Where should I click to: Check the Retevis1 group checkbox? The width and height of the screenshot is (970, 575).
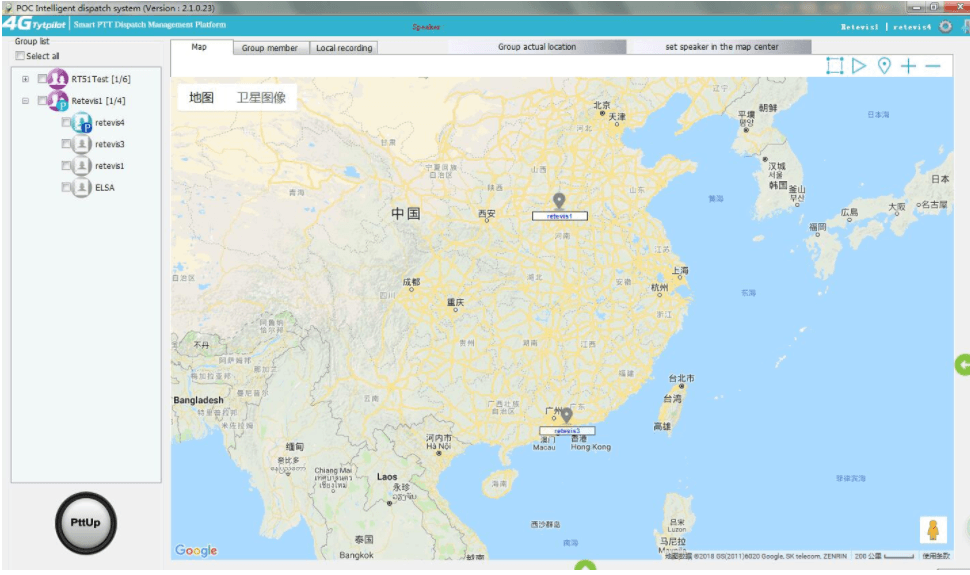(x=42, y=100)
